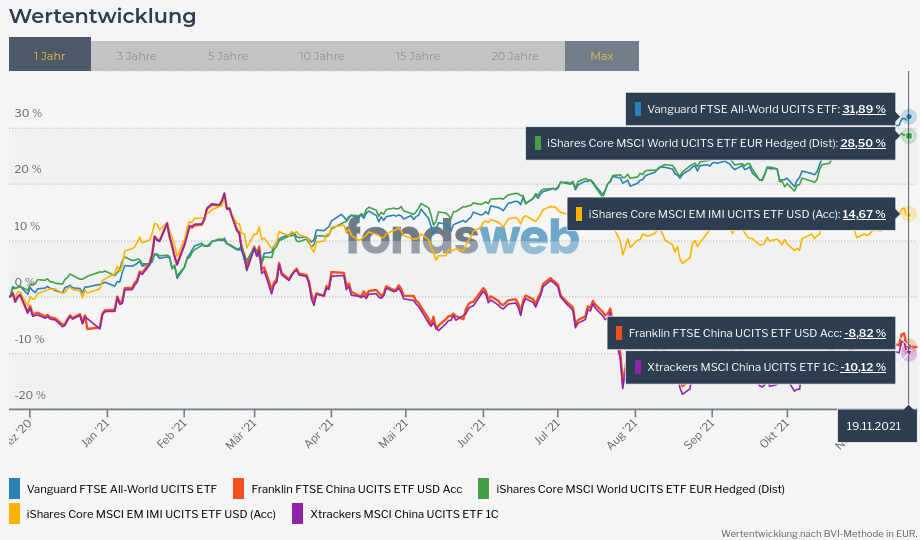Select the 1 Jahr time range tab
920x540 pixels.
pos(50,55)
